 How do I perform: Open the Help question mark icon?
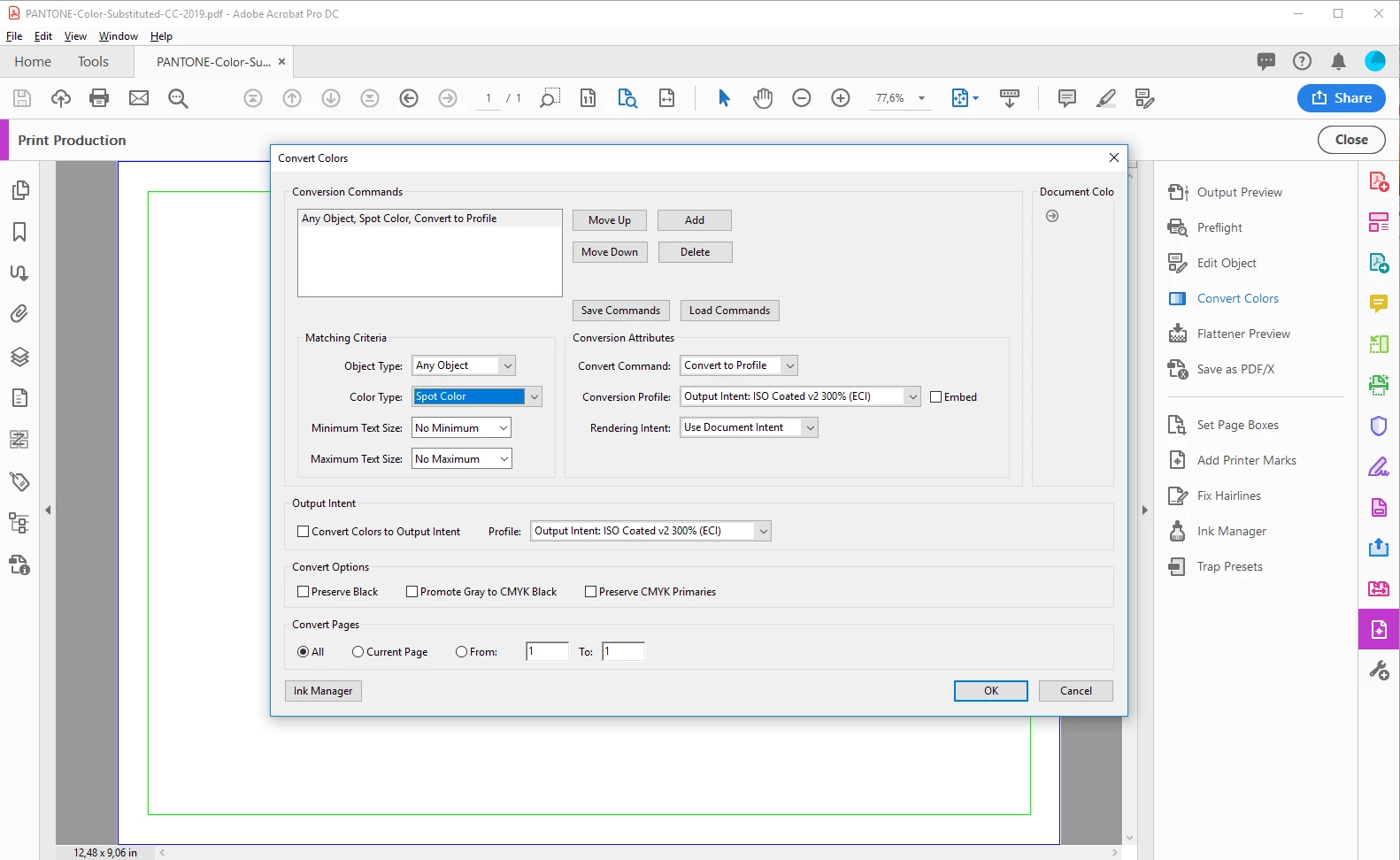tap(1302, 61)
